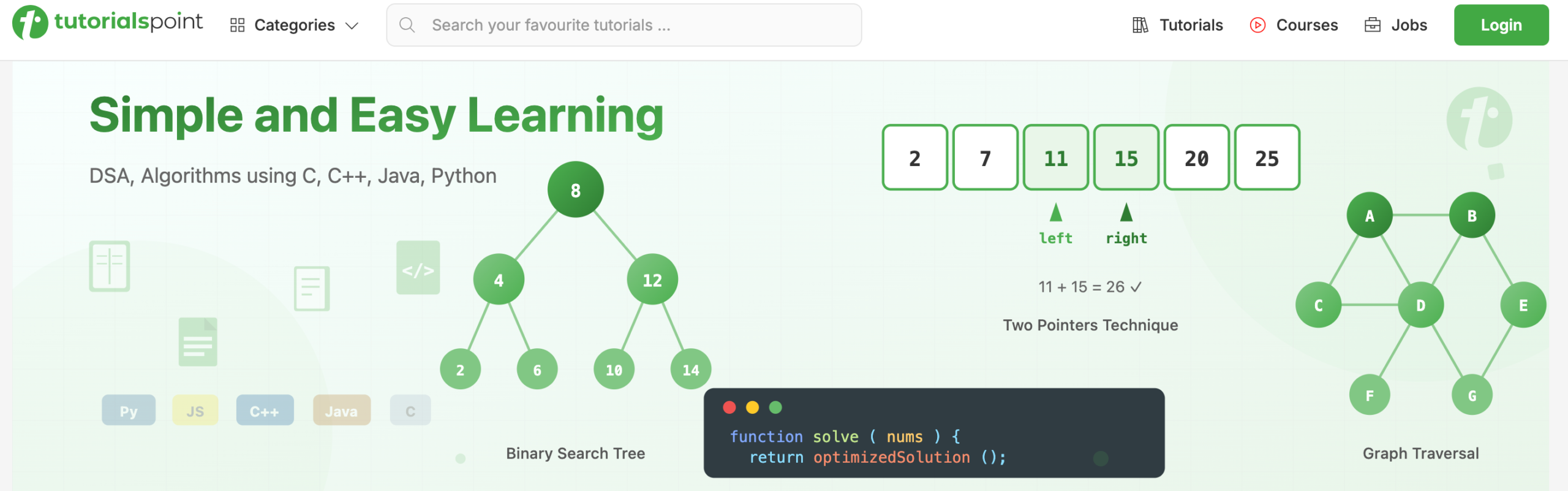Viewport: 1568px width, 491px height.
Task: Select leaf node 6
Action: tap(537, 369)
